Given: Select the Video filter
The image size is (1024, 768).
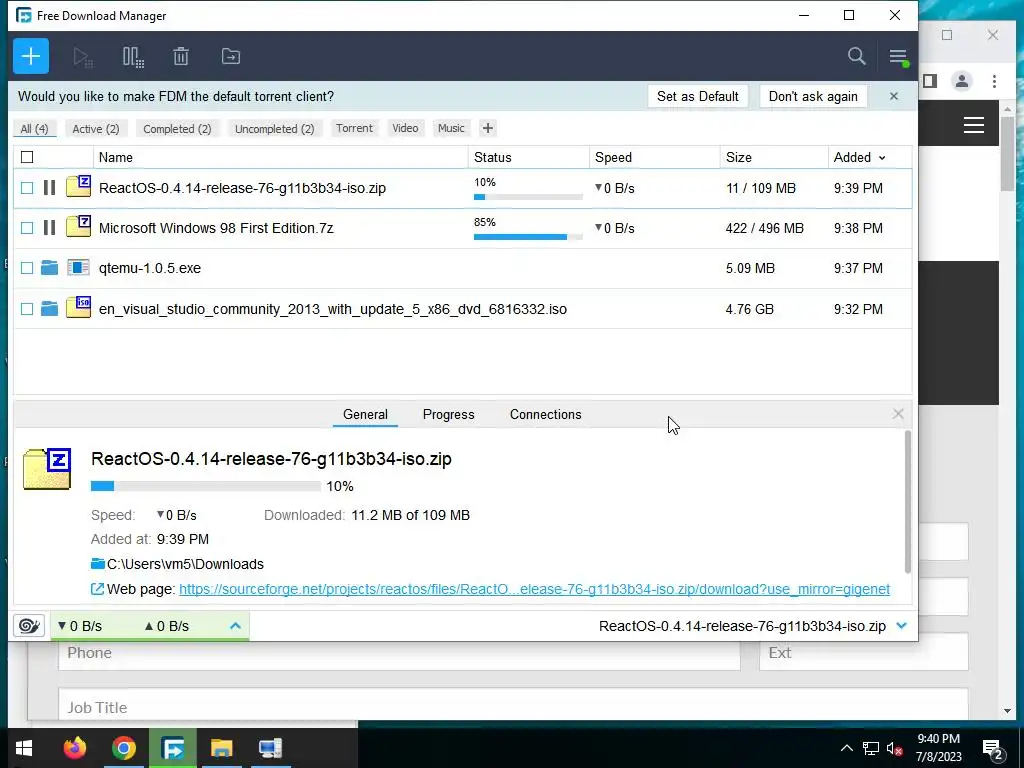Looking at the screenshot, I should [405, 128].
